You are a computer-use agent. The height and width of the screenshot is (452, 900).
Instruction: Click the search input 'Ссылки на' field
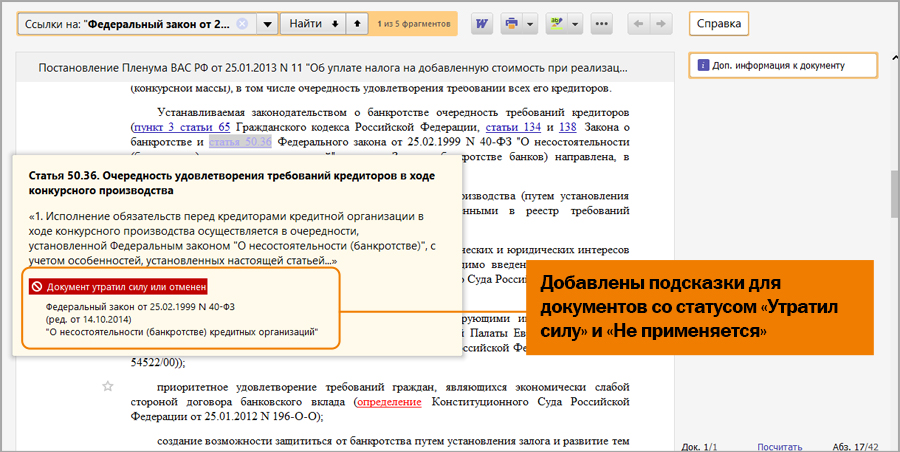point(130,23)
